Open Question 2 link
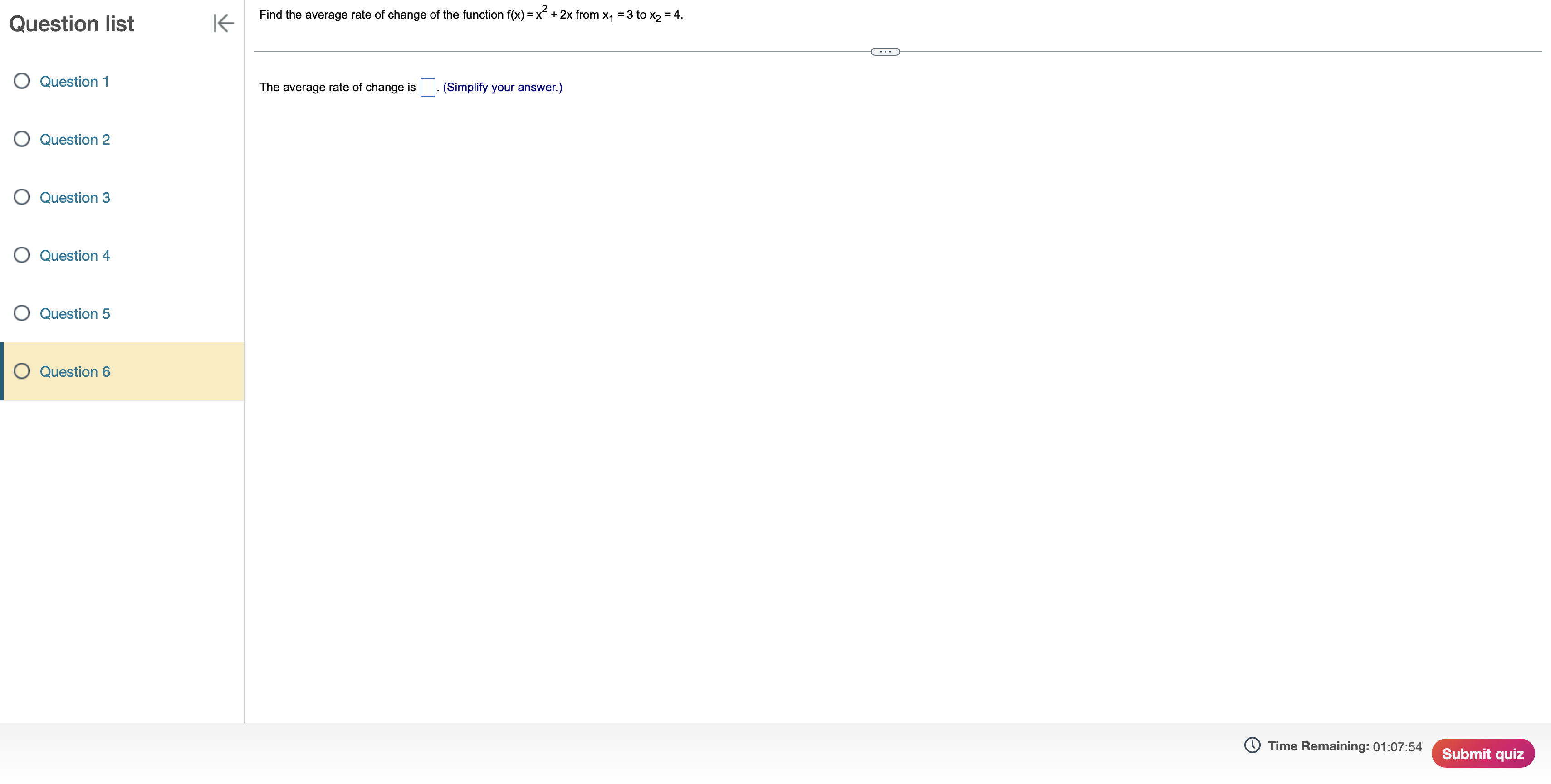This screenshot has height=784, width=1551. (75, 140)
